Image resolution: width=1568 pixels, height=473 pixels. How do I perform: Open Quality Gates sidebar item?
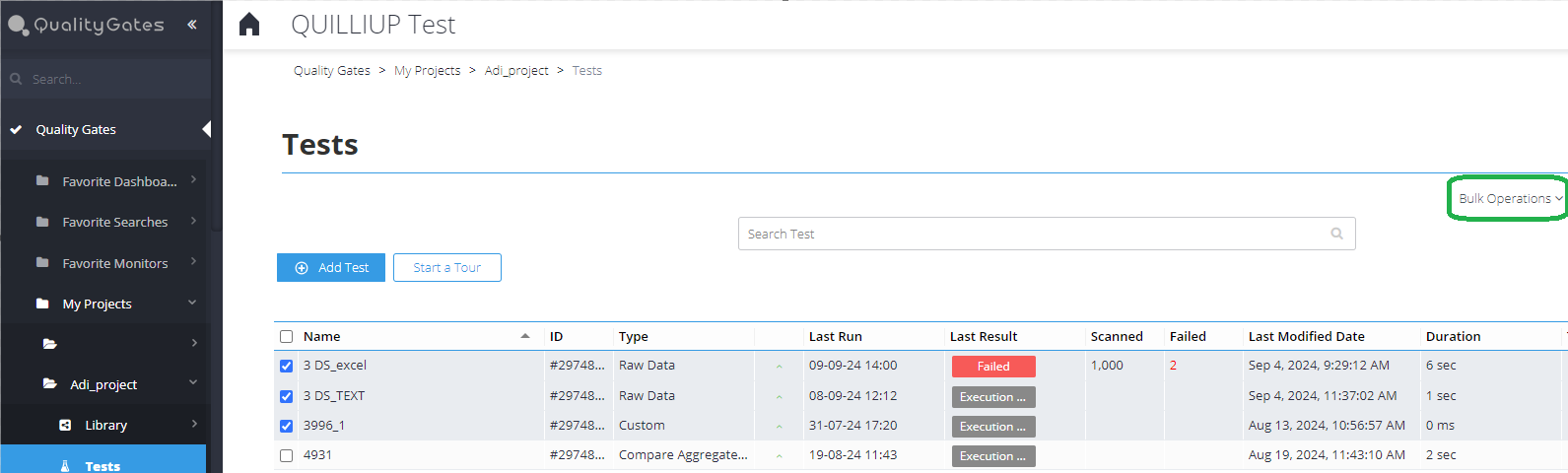[x=76, y=129]
